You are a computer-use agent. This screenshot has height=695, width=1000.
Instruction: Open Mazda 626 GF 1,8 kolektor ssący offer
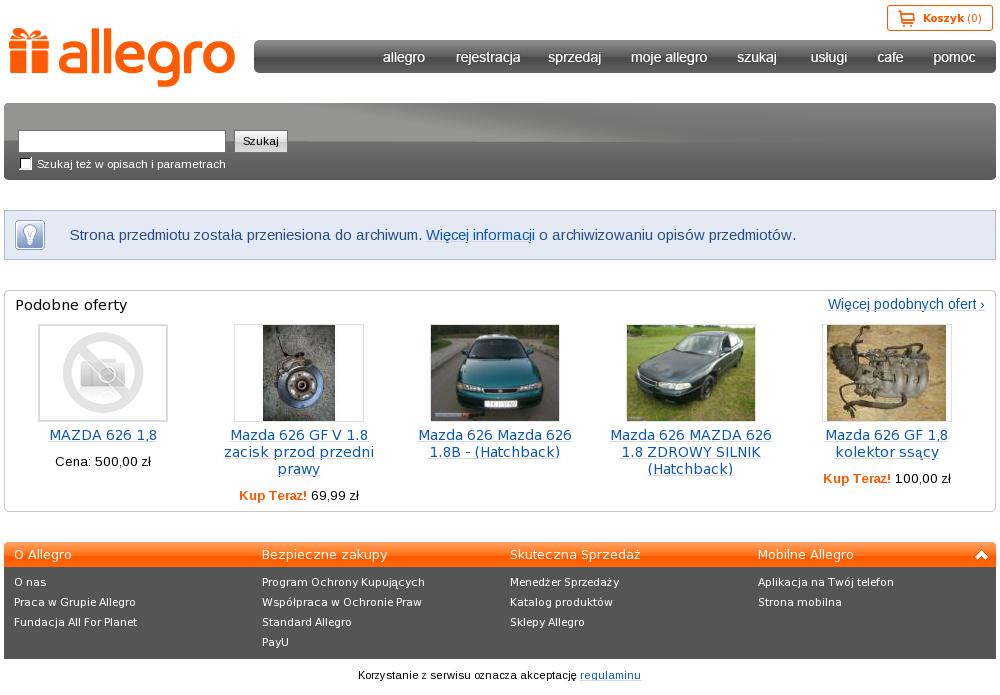pos(886,443)
